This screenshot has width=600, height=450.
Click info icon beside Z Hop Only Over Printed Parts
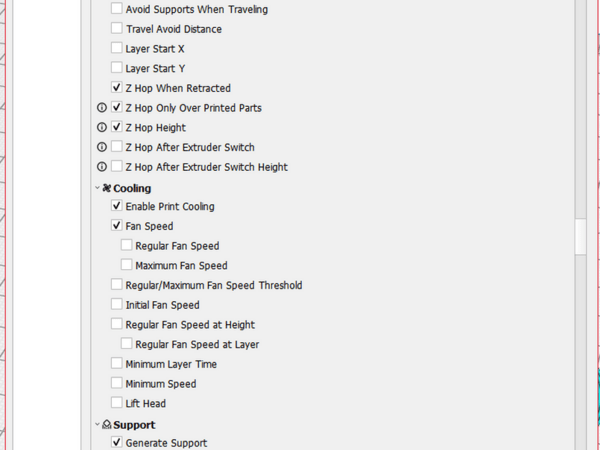click(x=102, y=108)
